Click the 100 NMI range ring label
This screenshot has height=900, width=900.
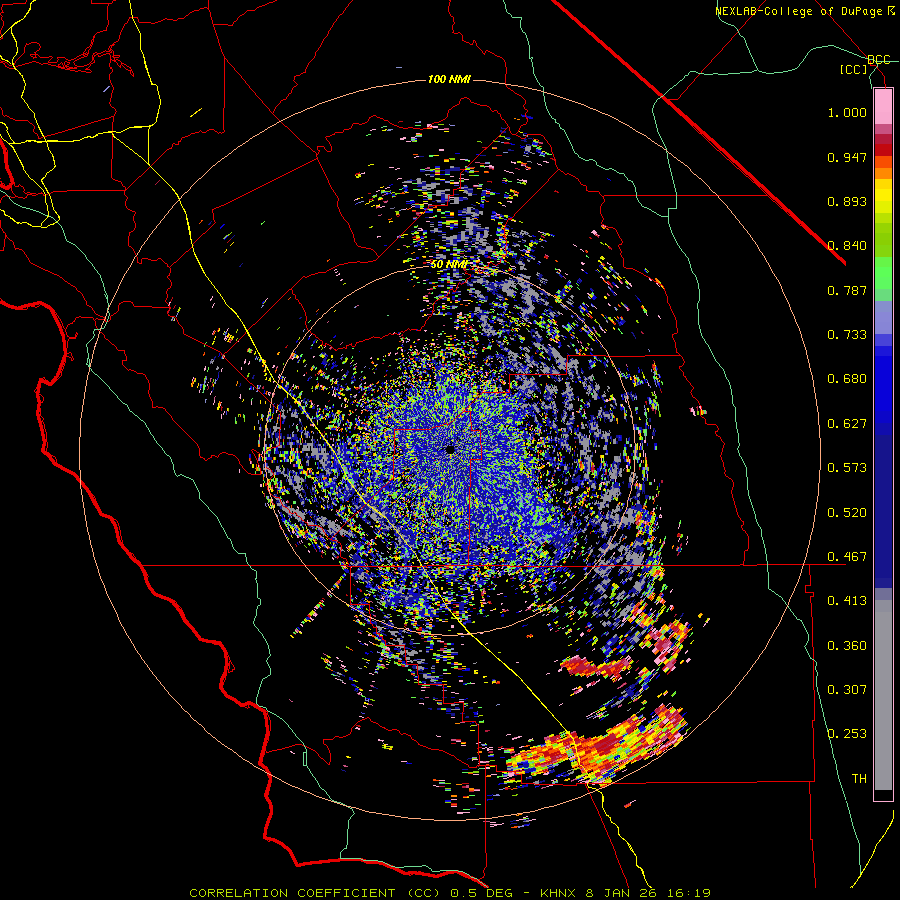click(449, 79)
